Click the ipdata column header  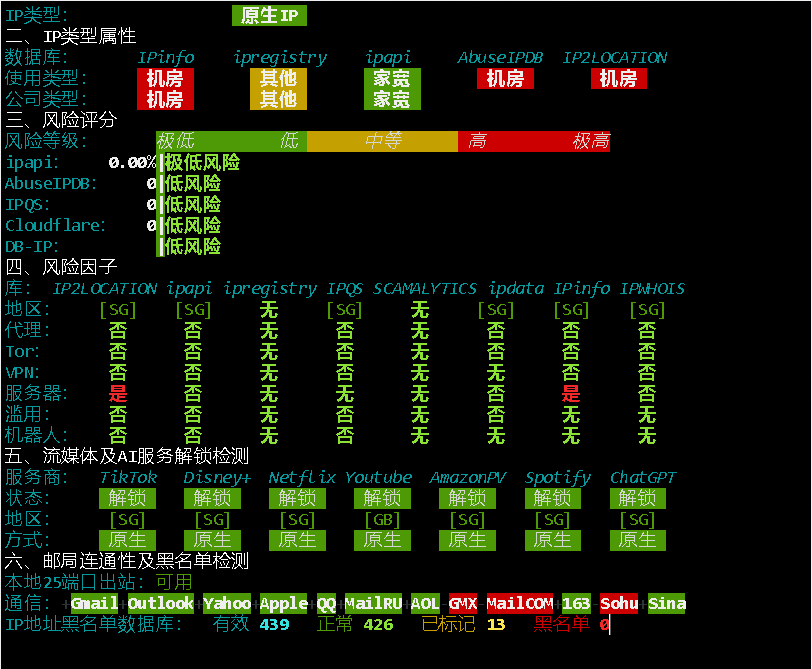click(516, 288)
